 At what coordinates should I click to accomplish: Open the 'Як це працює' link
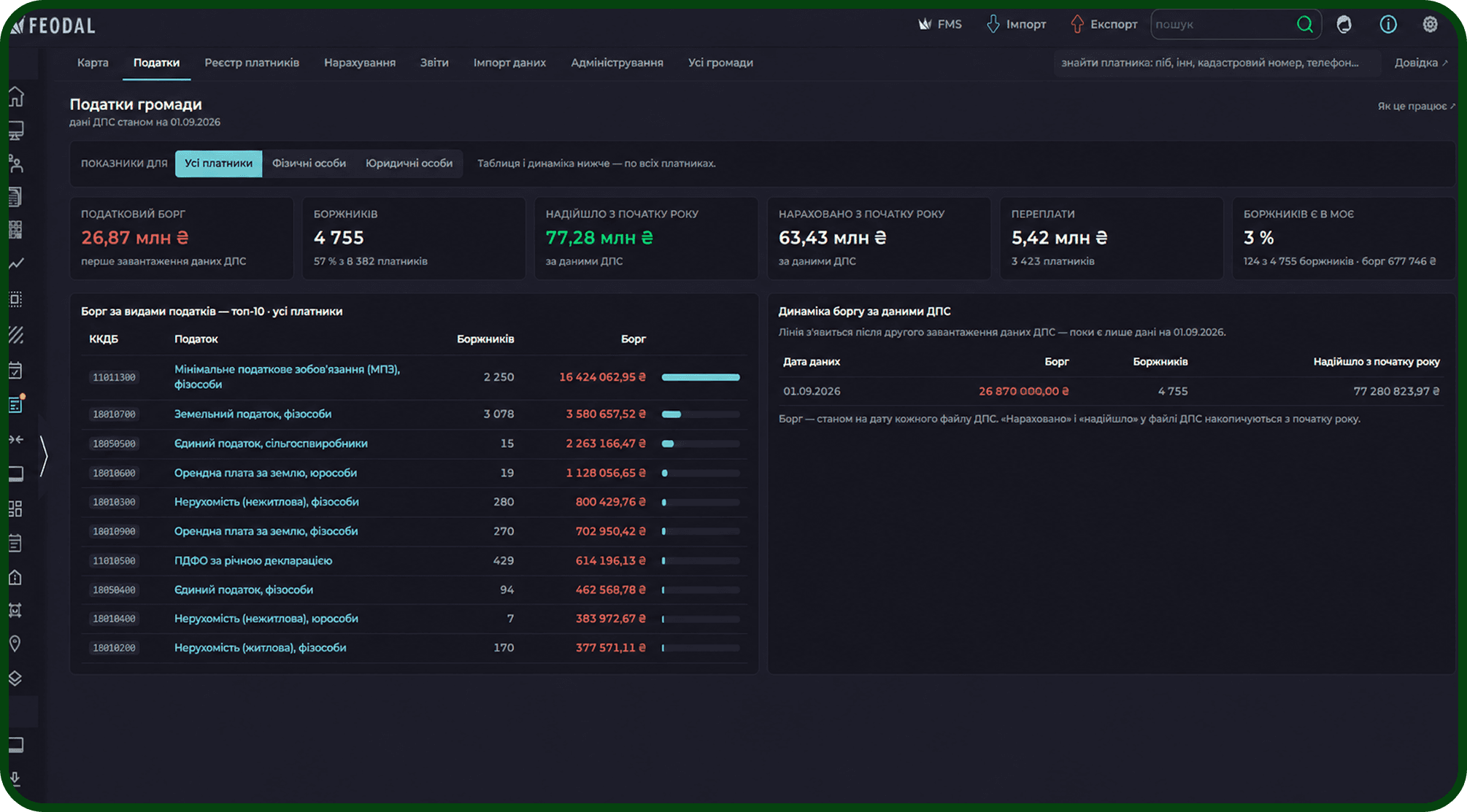[x=1416, y=107]
